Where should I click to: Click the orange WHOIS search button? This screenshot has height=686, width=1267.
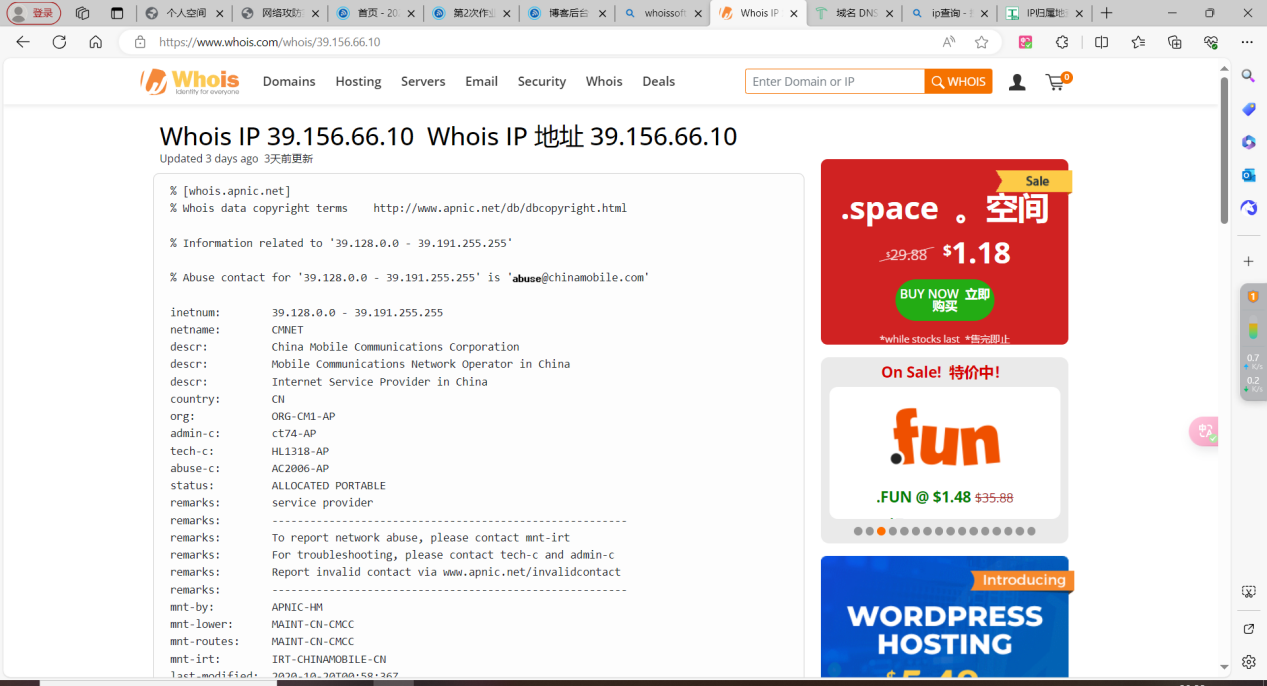pos(958,82)
